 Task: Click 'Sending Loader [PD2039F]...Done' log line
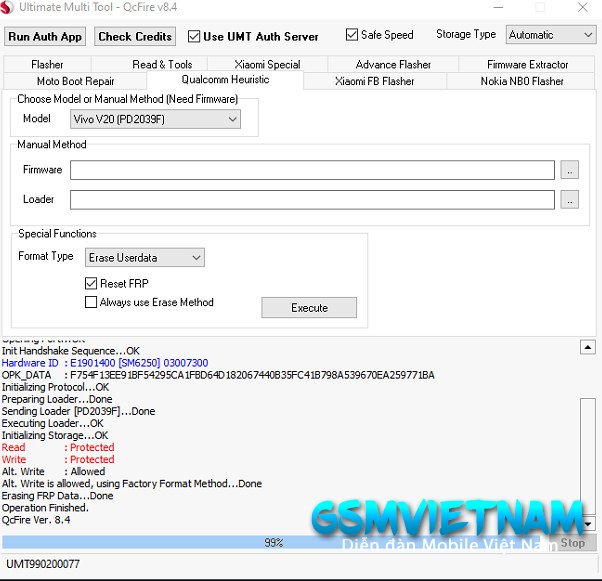(78, 411)
